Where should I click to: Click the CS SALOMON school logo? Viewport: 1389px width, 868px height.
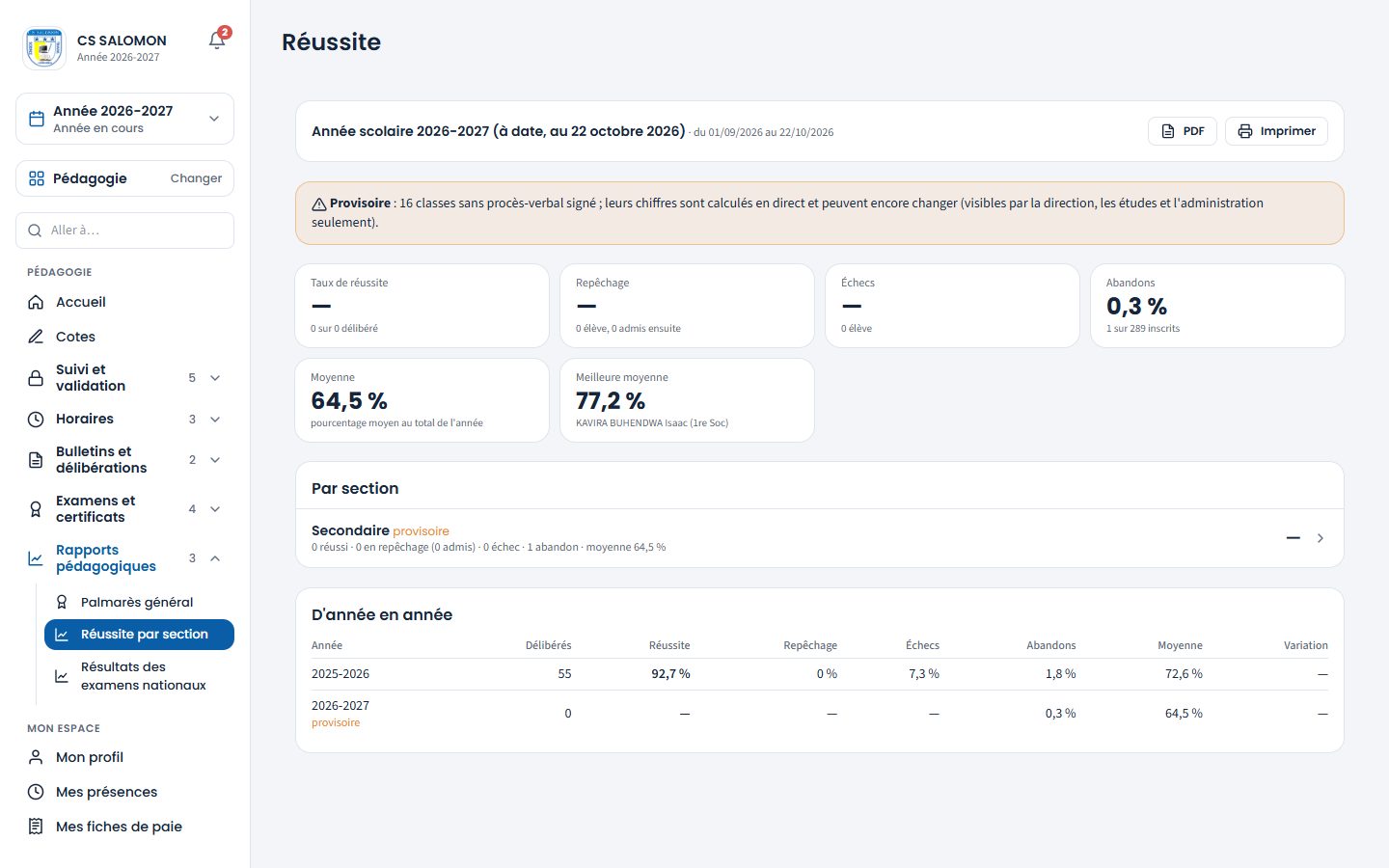tap(44, 48)
